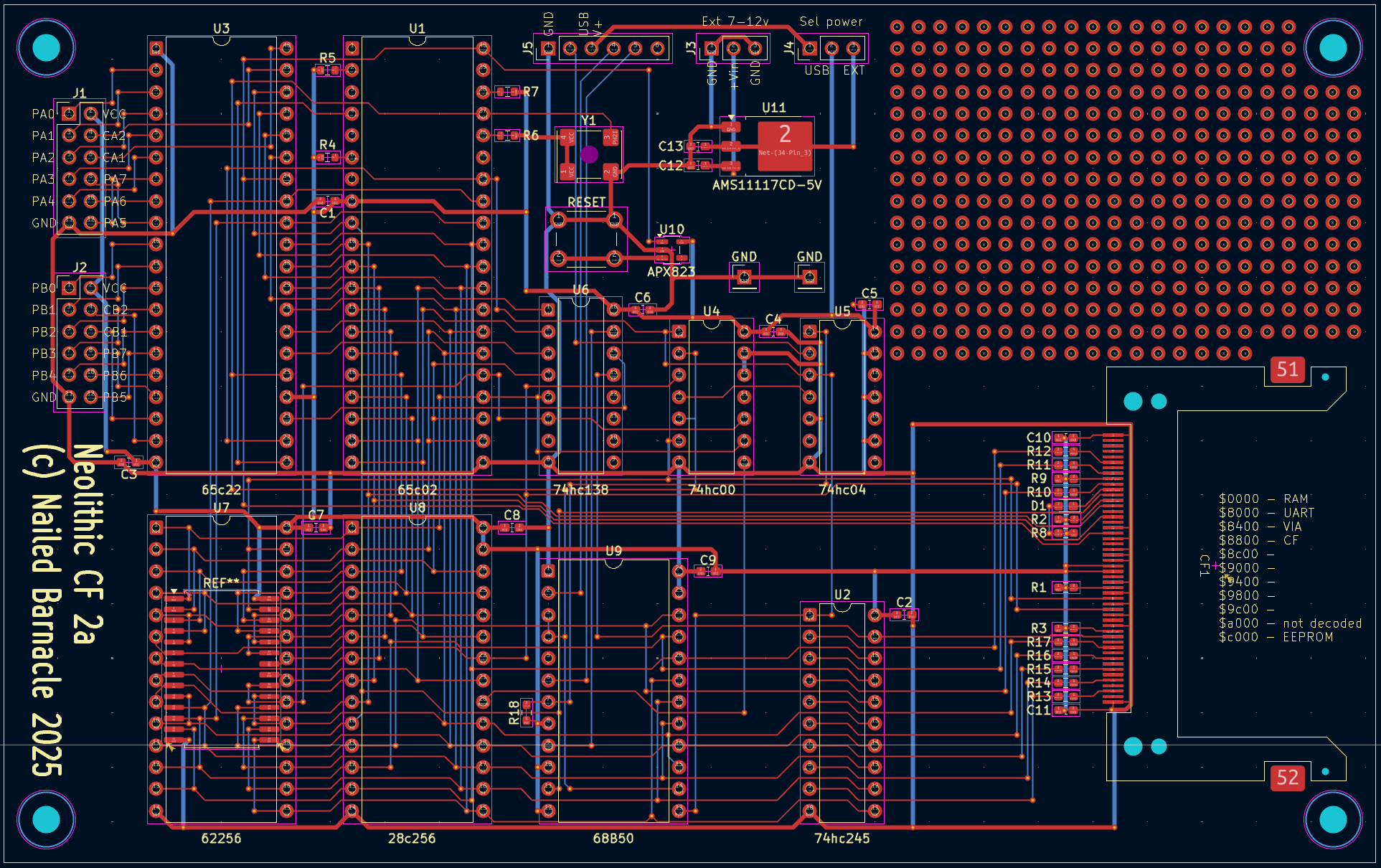
Task: Click the J4 Sel power header
Action: coord(831,49)
